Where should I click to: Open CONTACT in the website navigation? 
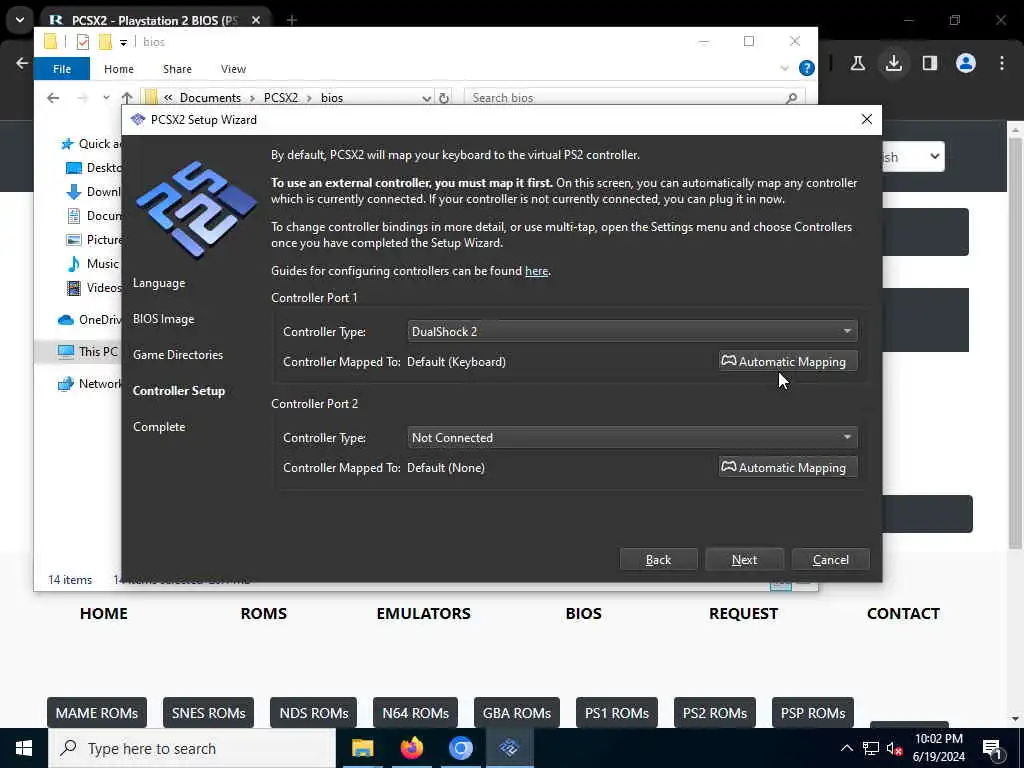(903, 614)
